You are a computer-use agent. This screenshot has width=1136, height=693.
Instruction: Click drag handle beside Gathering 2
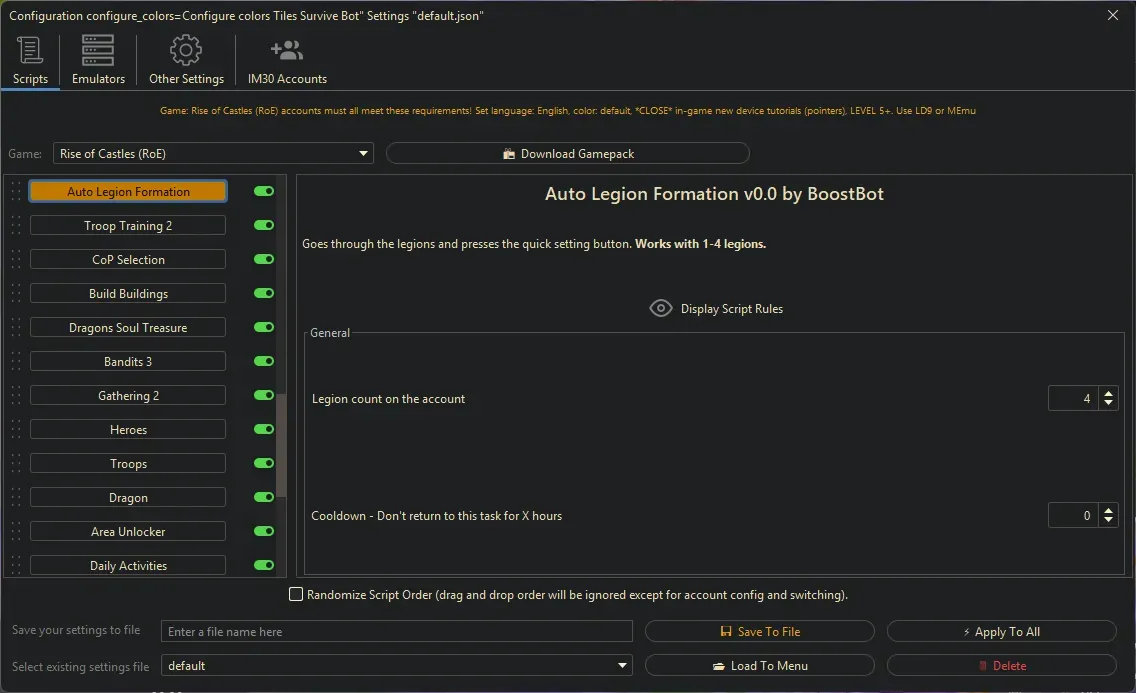coord(16,395)
